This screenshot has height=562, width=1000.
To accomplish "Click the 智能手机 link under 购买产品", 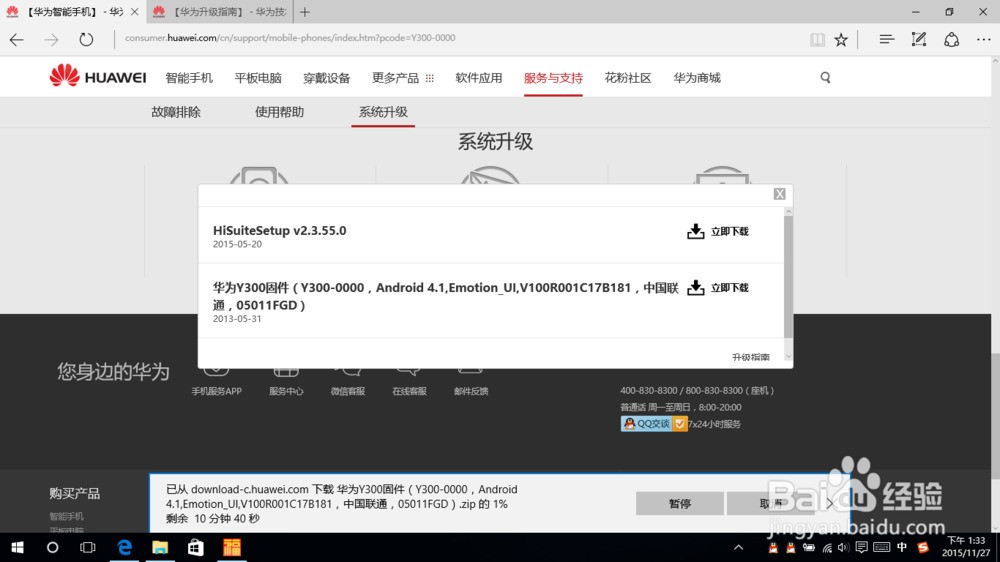I will pos(66,516).
